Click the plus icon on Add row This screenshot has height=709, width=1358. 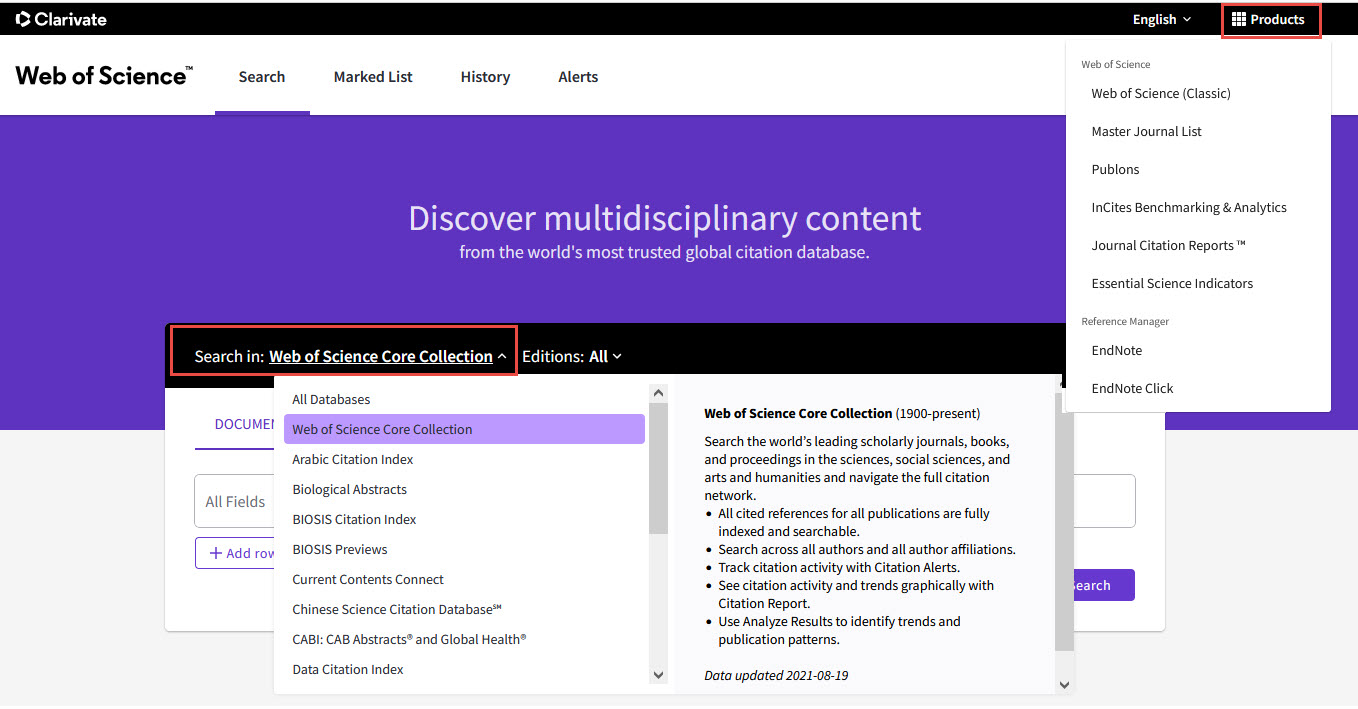(x=215, y=553)
